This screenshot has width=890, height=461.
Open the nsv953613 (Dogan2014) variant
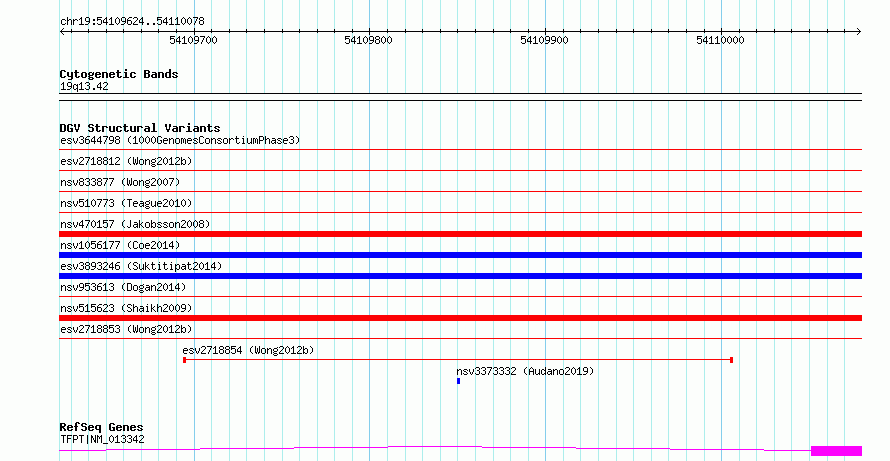pyautogui.click(x=123, y=287)
